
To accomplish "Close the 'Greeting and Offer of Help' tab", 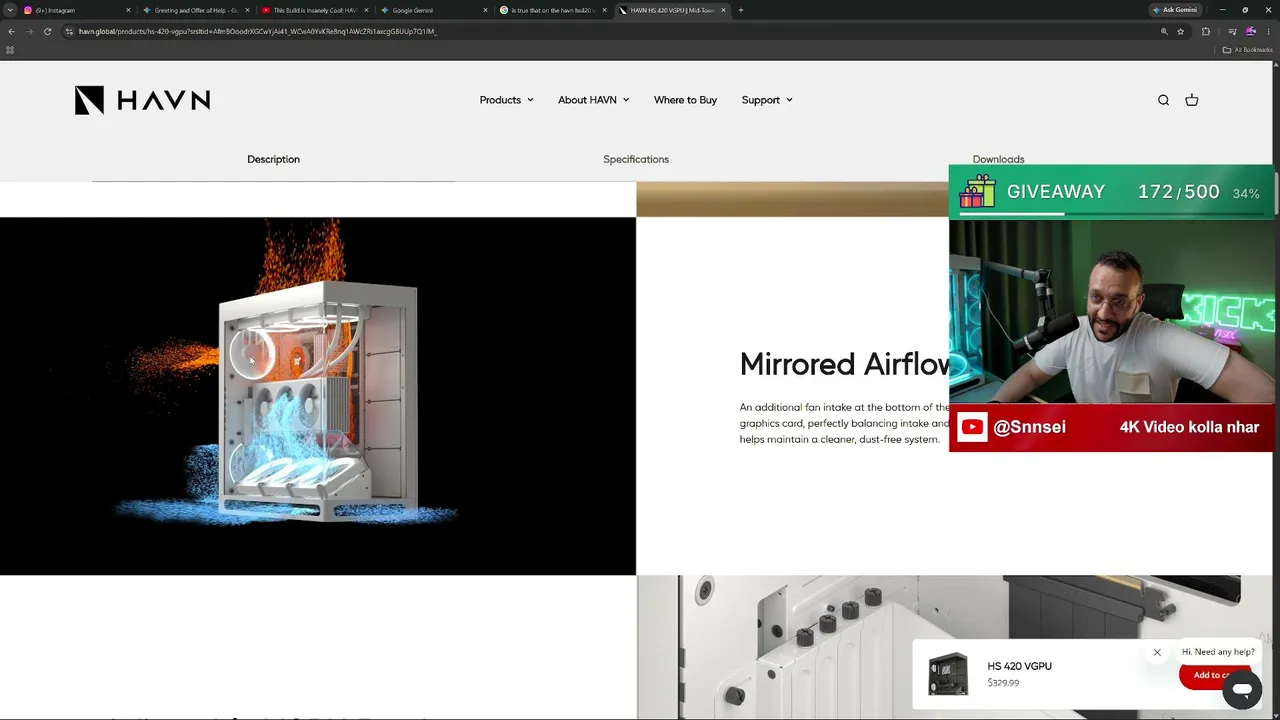I will (x=247, y=10).
